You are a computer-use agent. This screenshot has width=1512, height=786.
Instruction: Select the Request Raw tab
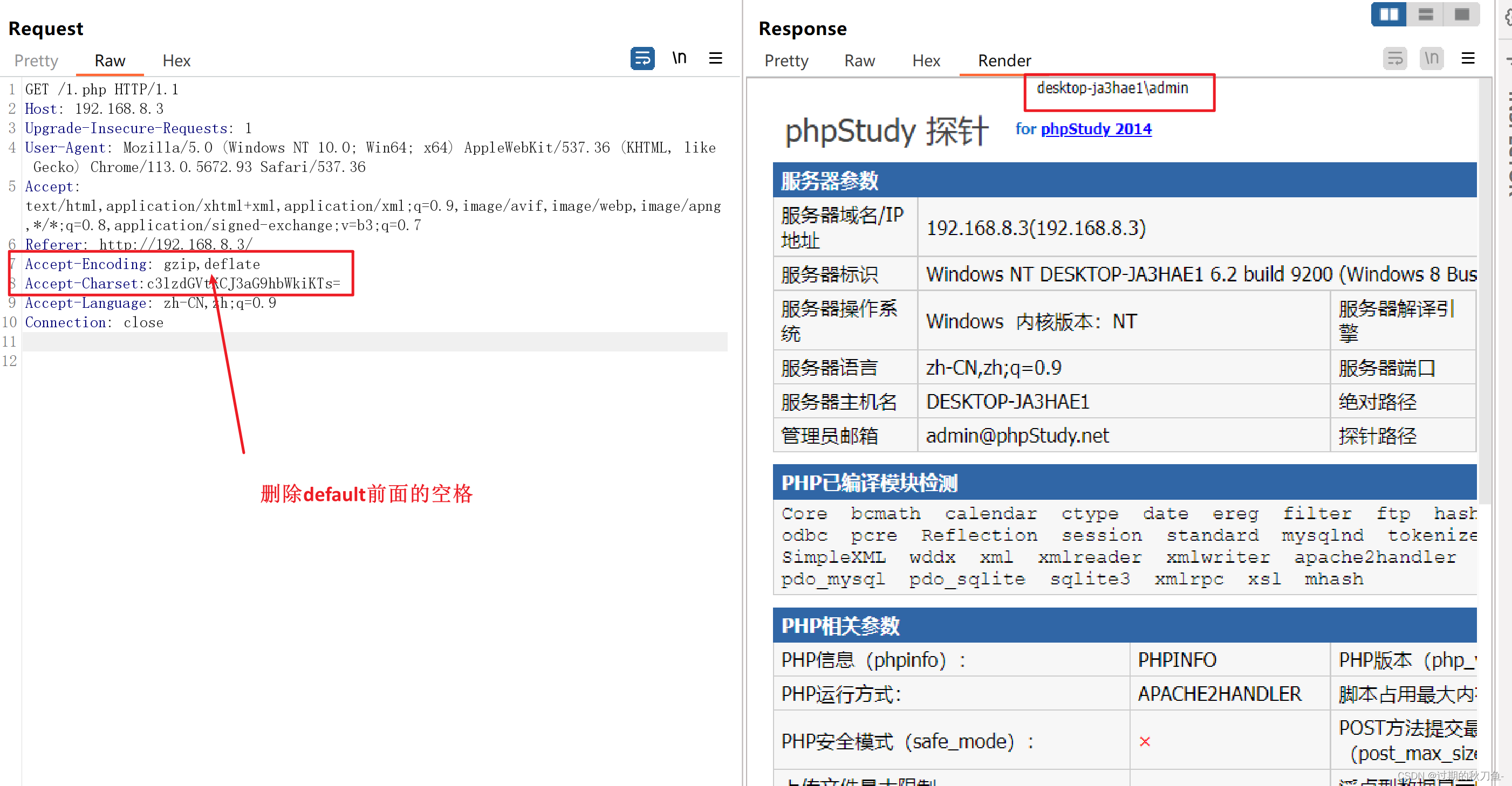coord(110,61)
